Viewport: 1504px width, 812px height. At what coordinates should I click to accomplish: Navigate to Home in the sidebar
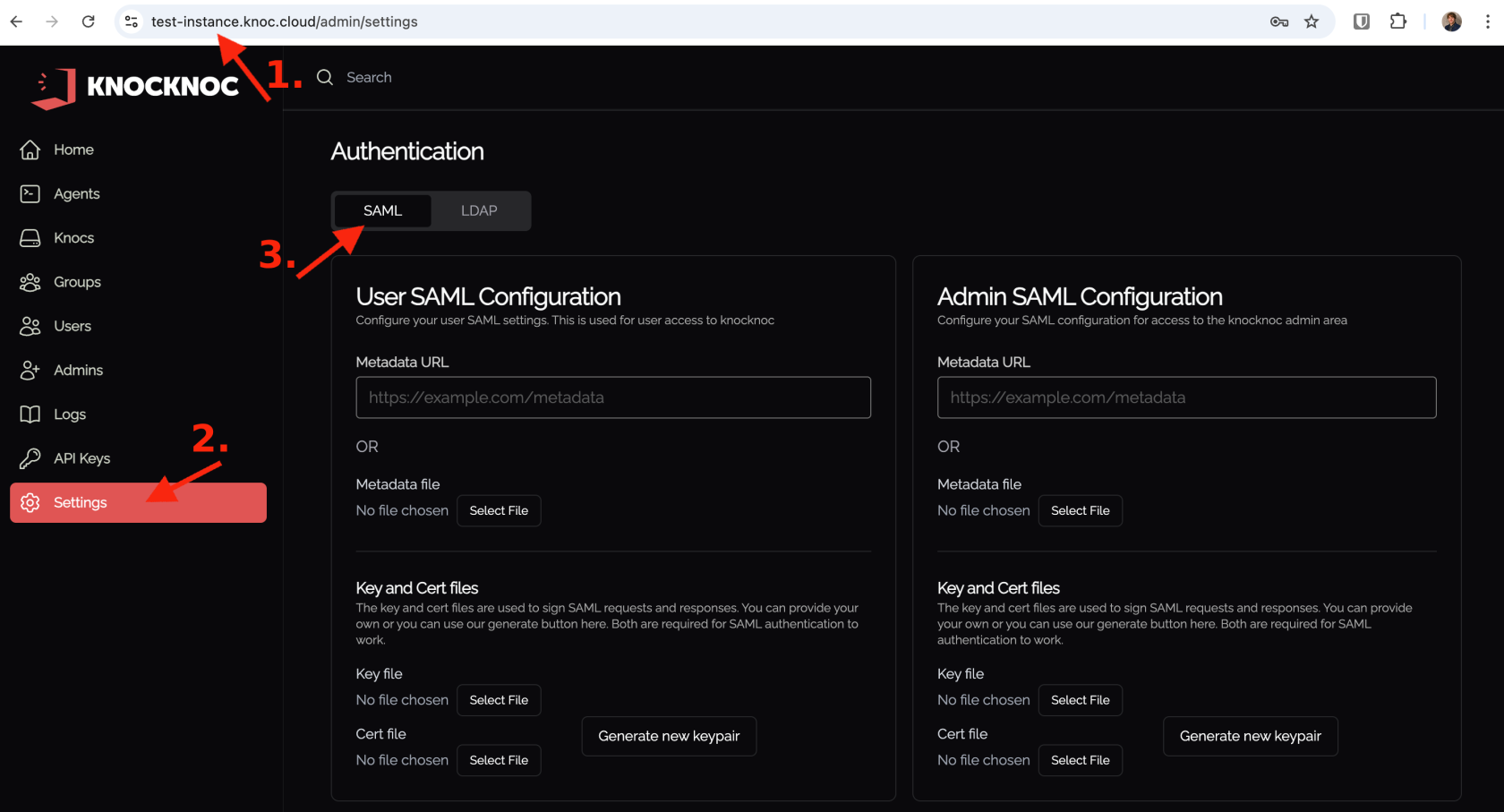pos(73,150)
